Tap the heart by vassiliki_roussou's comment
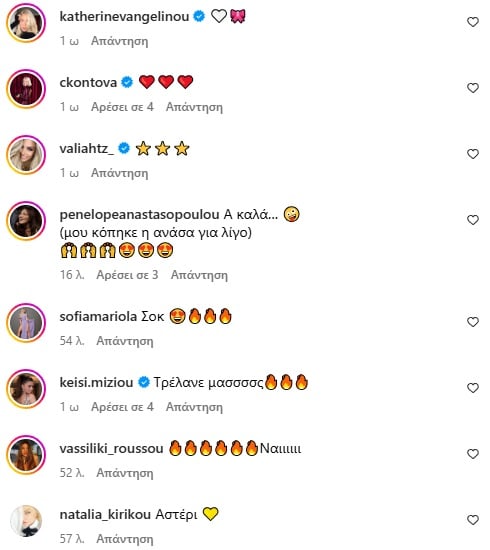The image size is (490, 550). point(472,454)
